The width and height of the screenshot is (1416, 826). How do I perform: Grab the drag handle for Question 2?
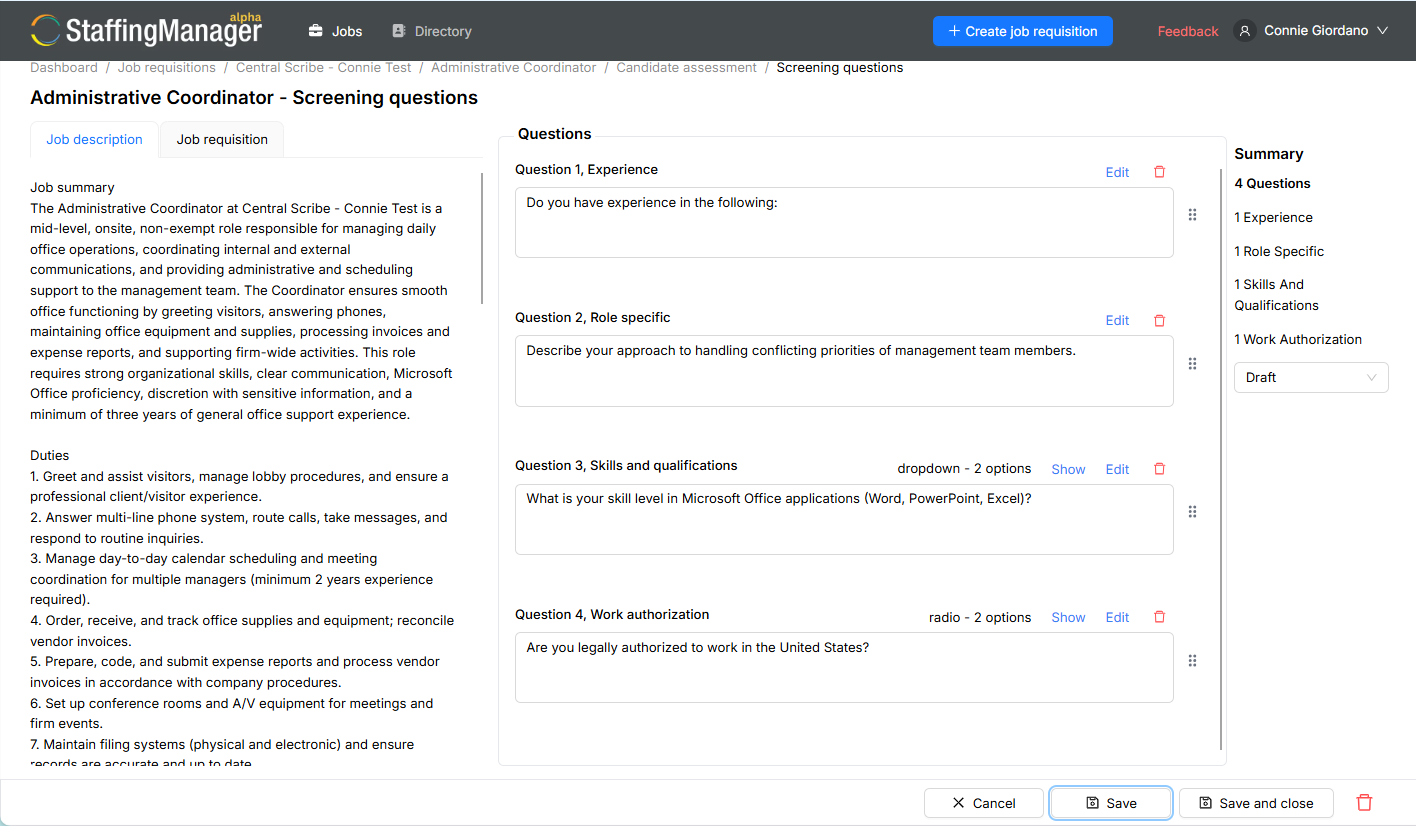pos(1192,364)
